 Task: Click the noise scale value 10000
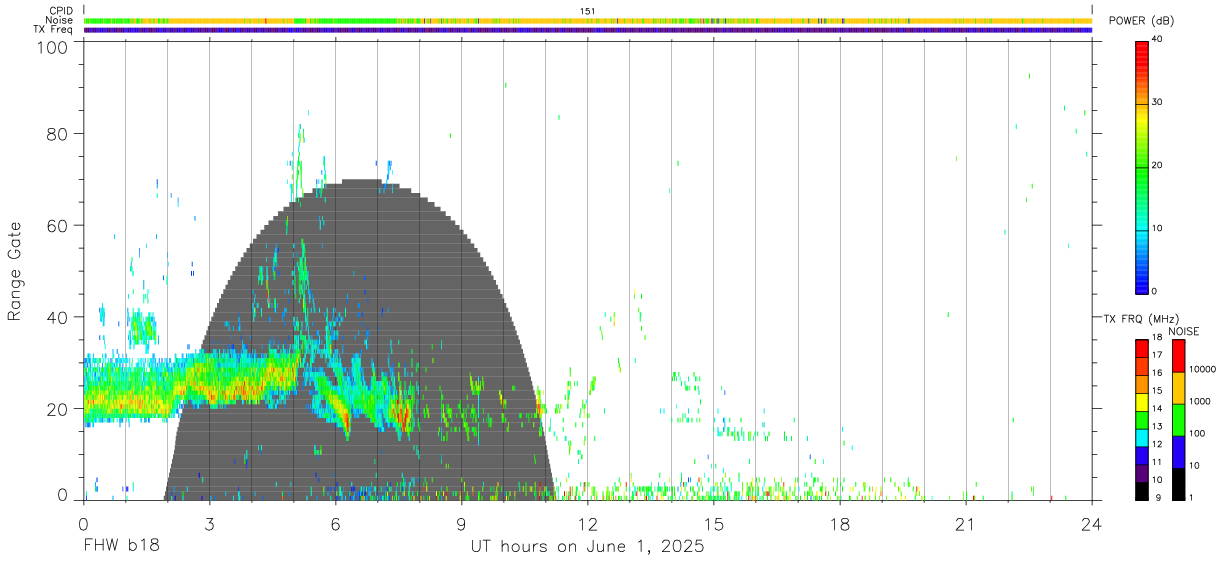(x=1203, y=369)
